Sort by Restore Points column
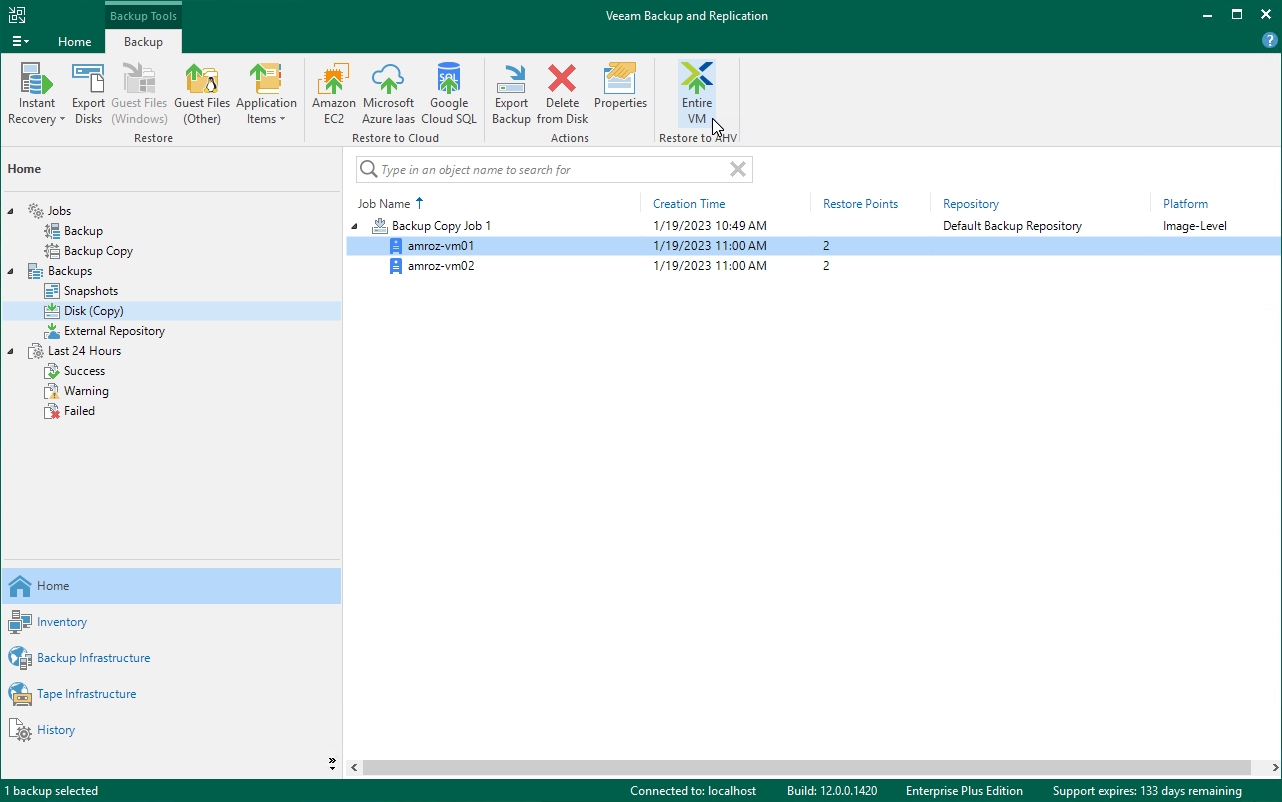Image resolution: width=1282 pixels, height=802 pixels. 860,204
